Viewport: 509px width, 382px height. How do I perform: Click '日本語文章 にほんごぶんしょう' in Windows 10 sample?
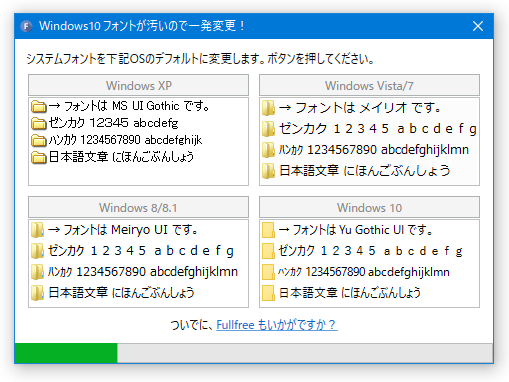pyautogui.click(x=349, y=293)
